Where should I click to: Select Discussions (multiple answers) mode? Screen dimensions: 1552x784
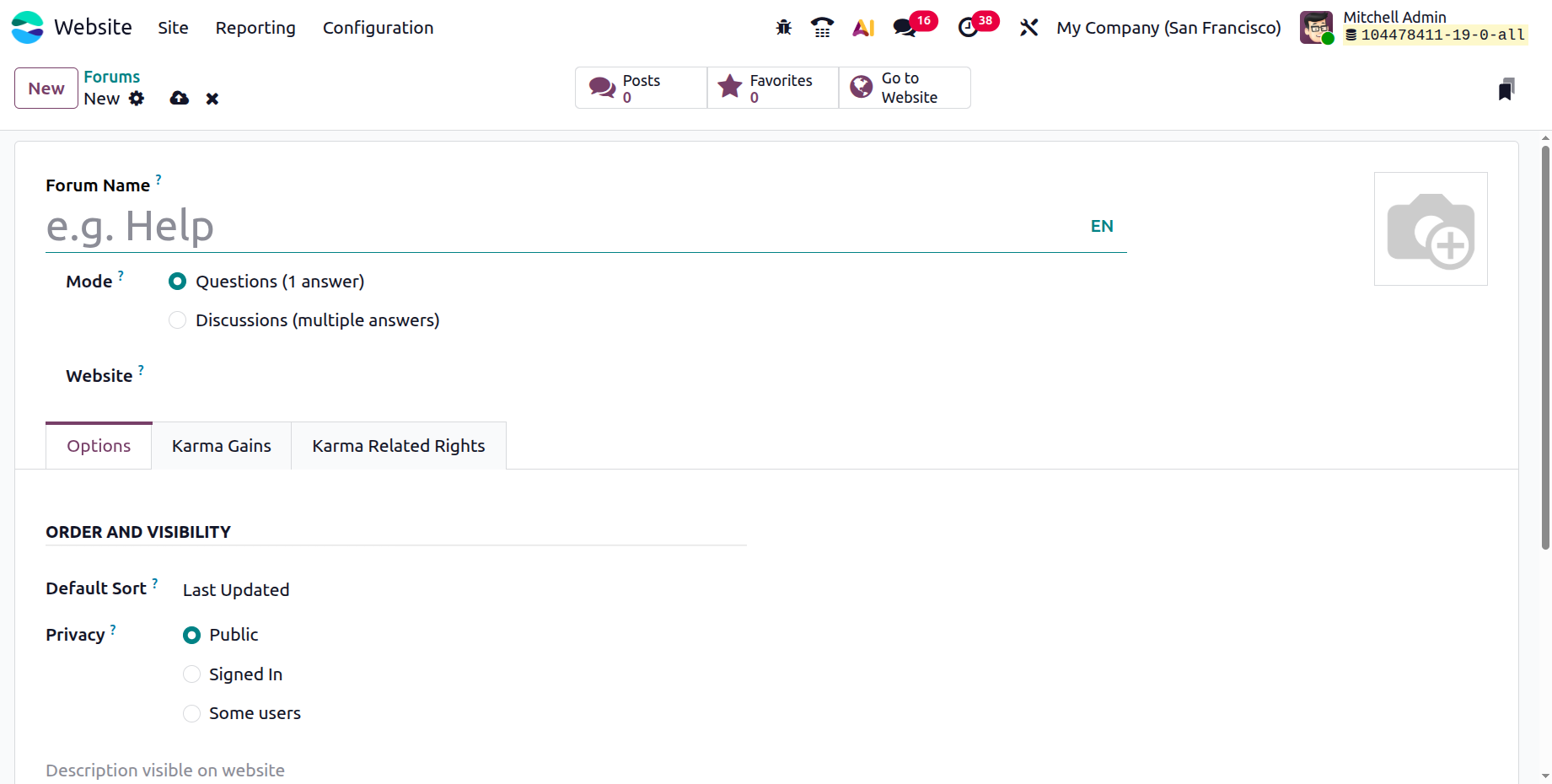pyautogui.click(x=178, y=320)
